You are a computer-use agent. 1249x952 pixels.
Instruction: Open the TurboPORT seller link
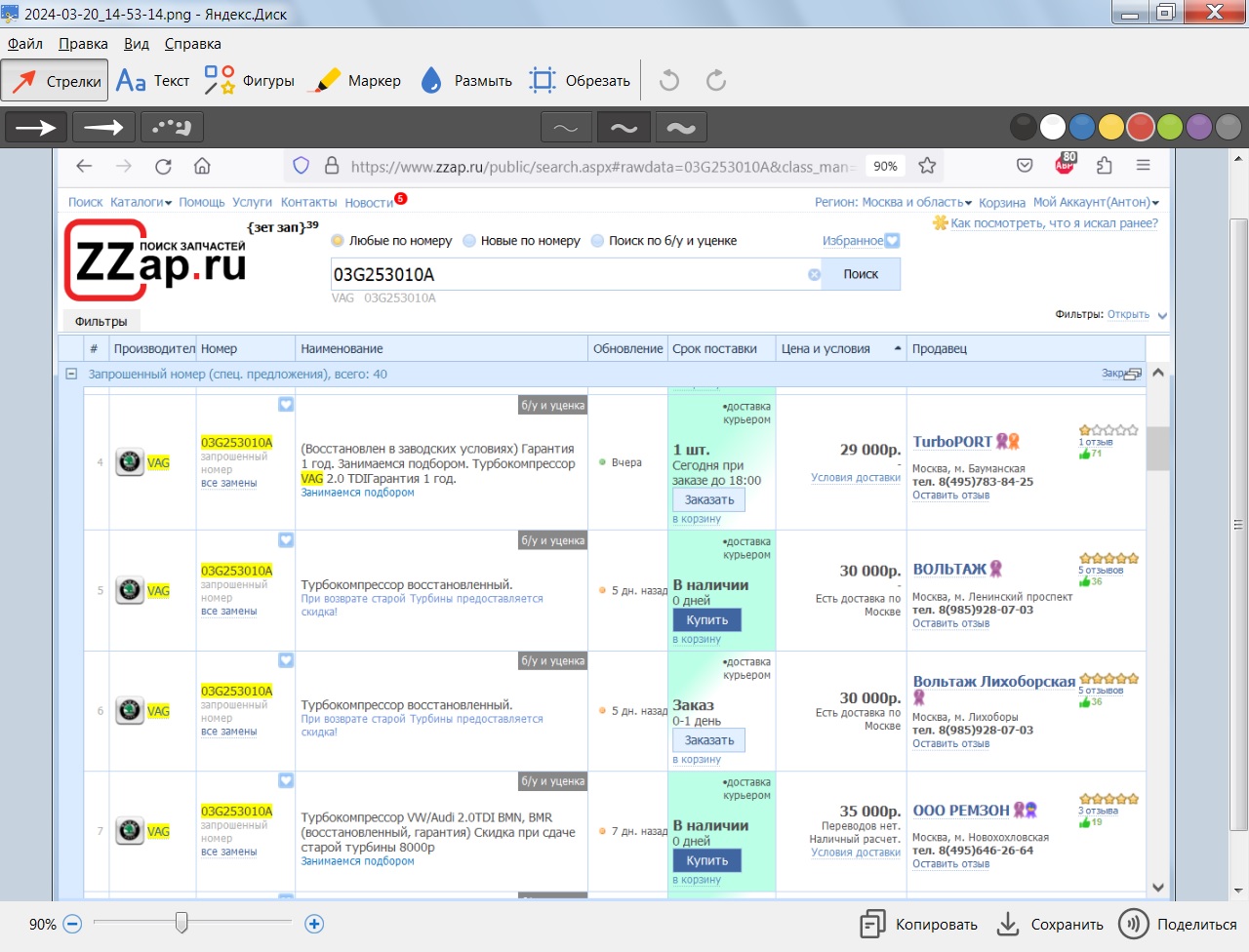click(951, 442)
